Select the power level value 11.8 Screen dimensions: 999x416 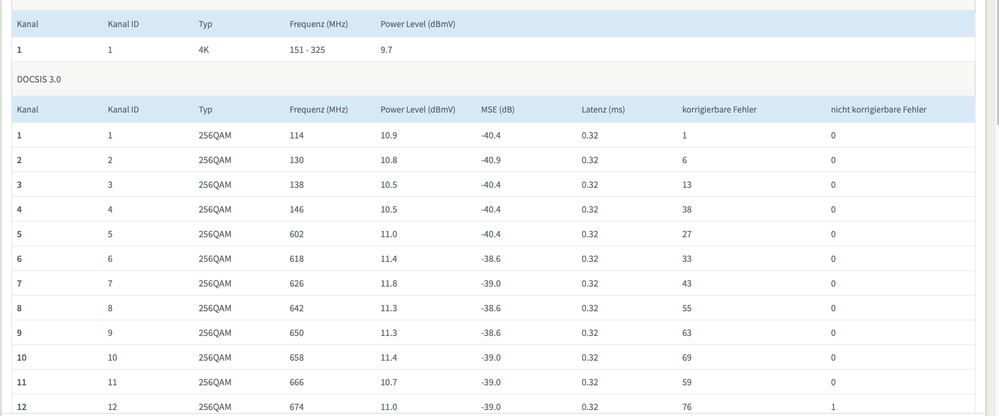coord(389,284)
